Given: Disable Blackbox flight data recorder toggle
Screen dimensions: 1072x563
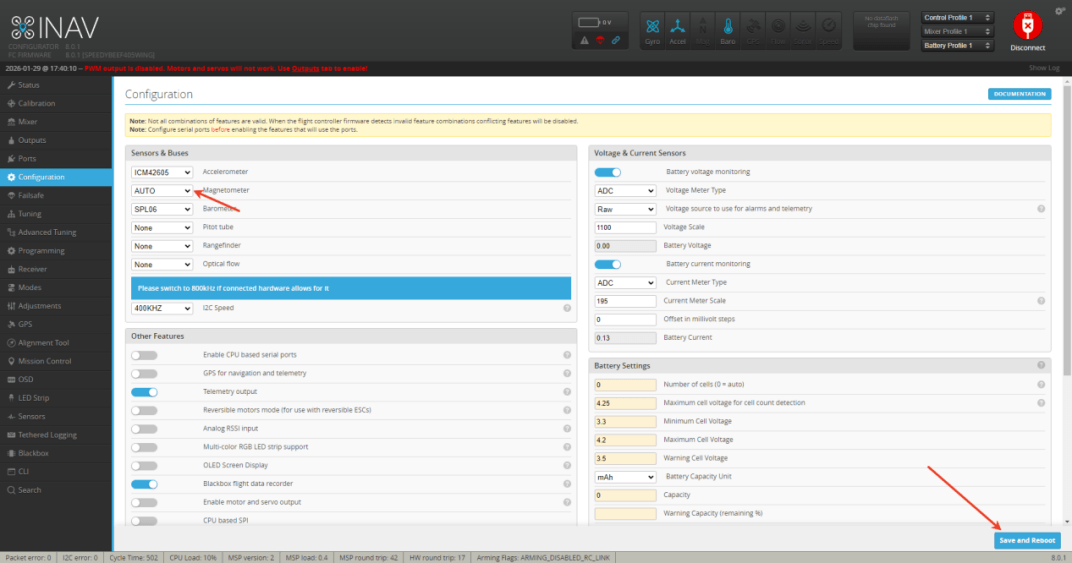Looking at the screenshot, I should coord(144,483).
